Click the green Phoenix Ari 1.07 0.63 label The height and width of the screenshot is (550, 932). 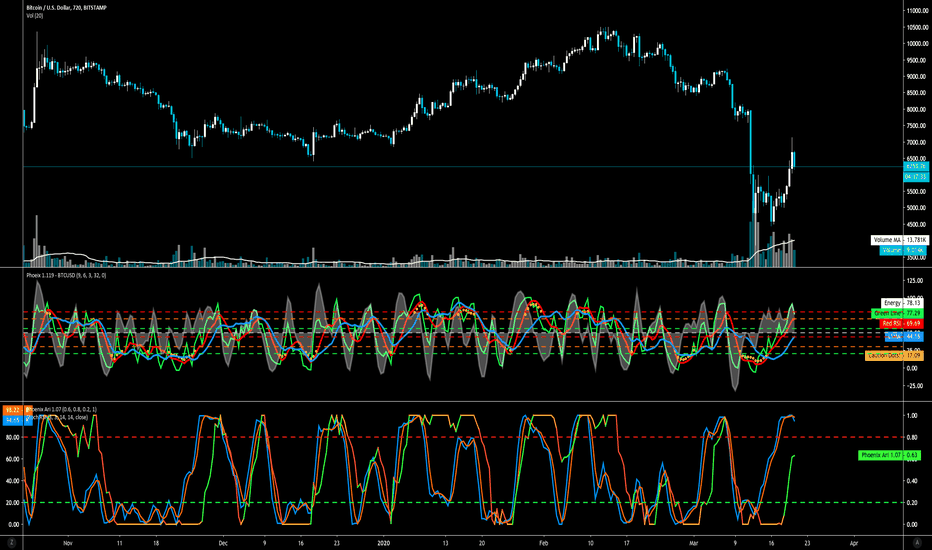(890, 455)
